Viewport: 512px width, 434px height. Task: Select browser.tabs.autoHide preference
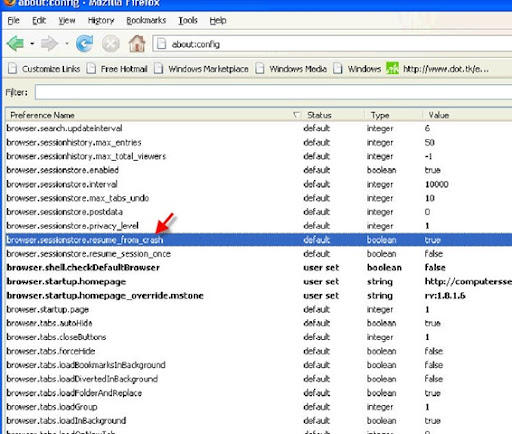click(x=259, y=323)
